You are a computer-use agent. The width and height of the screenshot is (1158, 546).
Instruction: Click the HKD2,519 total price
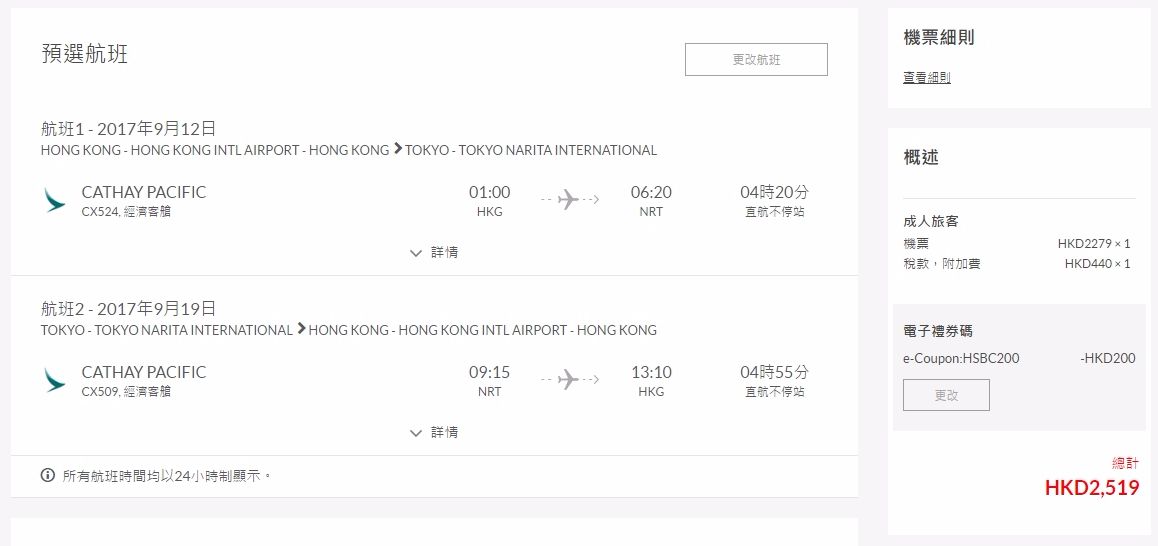[x=1091, y=488]
